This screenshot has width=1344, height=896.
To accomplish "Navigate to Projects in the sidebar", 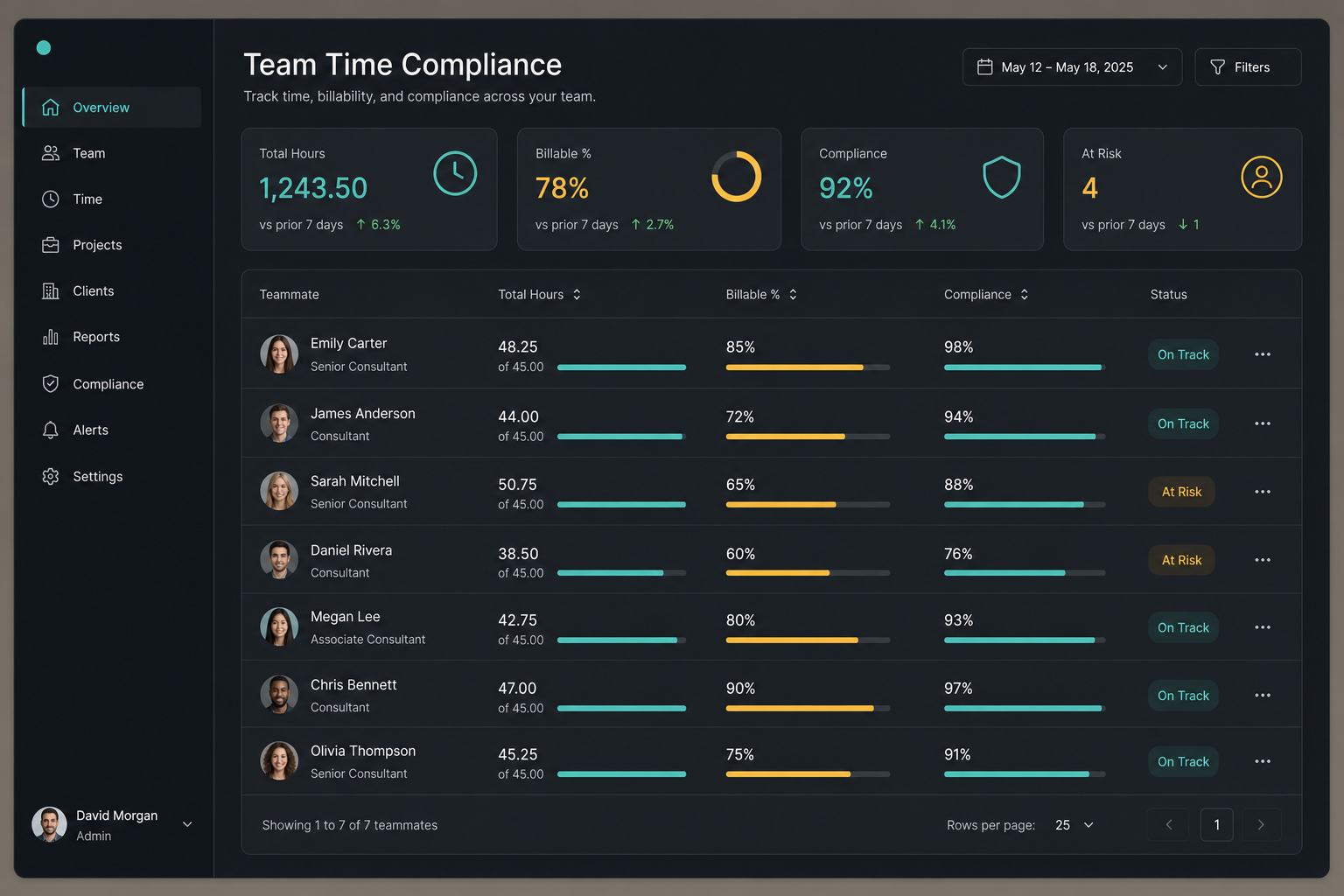I will pos(112,245).
